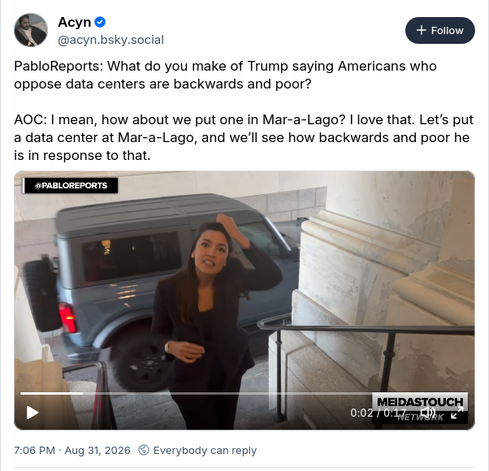Follow the Acyn account

tap(440, 30)
